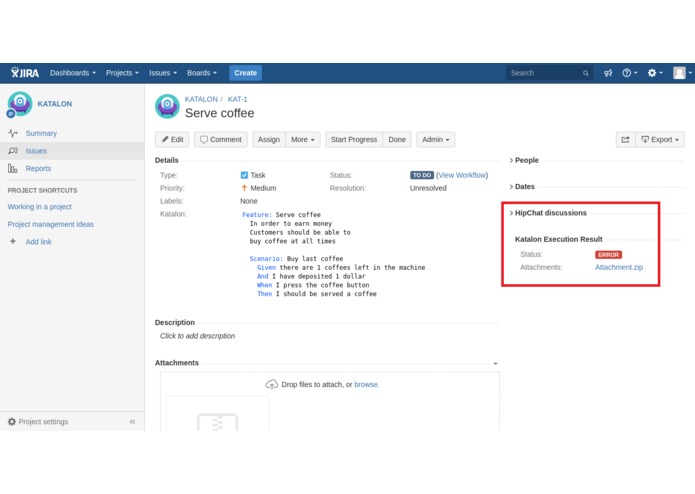Click the Done transition button
Viewport: 695px width, 494px height.
tap(397, 140)
